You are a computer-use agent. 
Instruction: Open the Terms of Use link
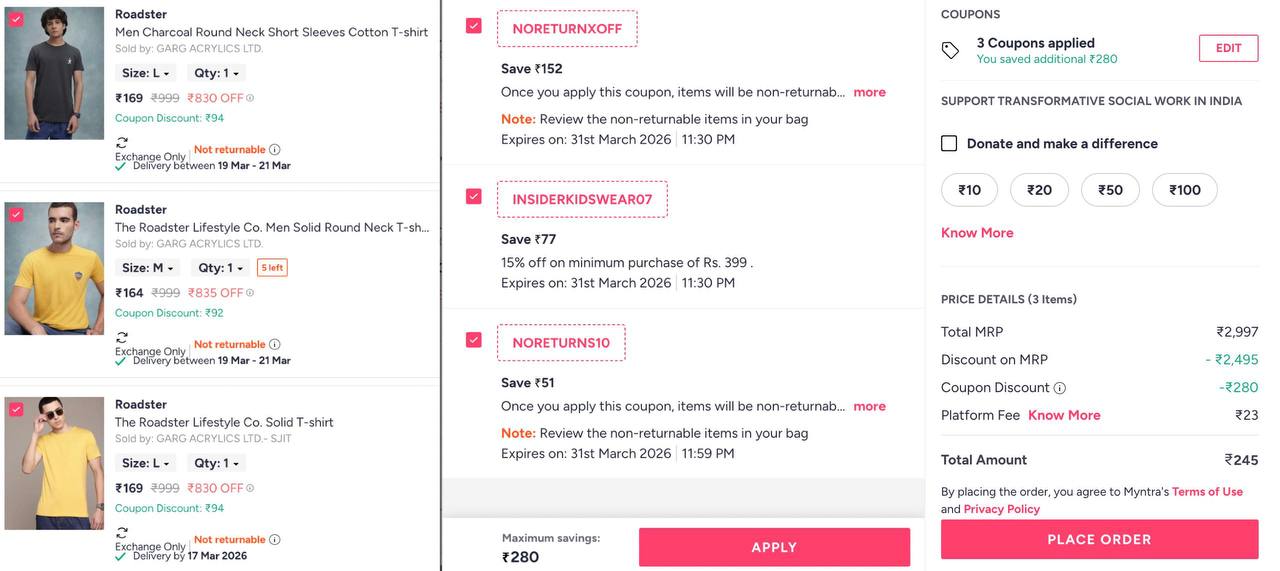click(x=1207, y=492)
